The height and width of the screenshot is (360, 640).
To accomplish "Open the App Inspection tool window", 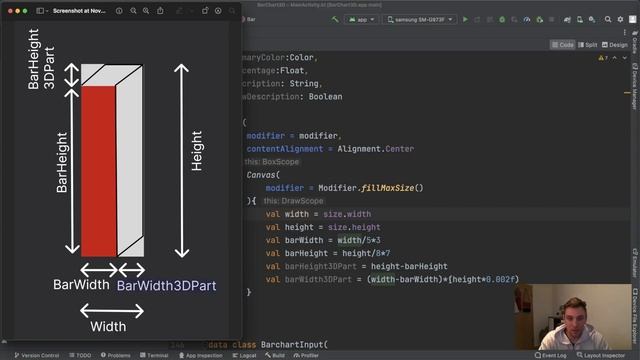I will (x=200, y=356).
